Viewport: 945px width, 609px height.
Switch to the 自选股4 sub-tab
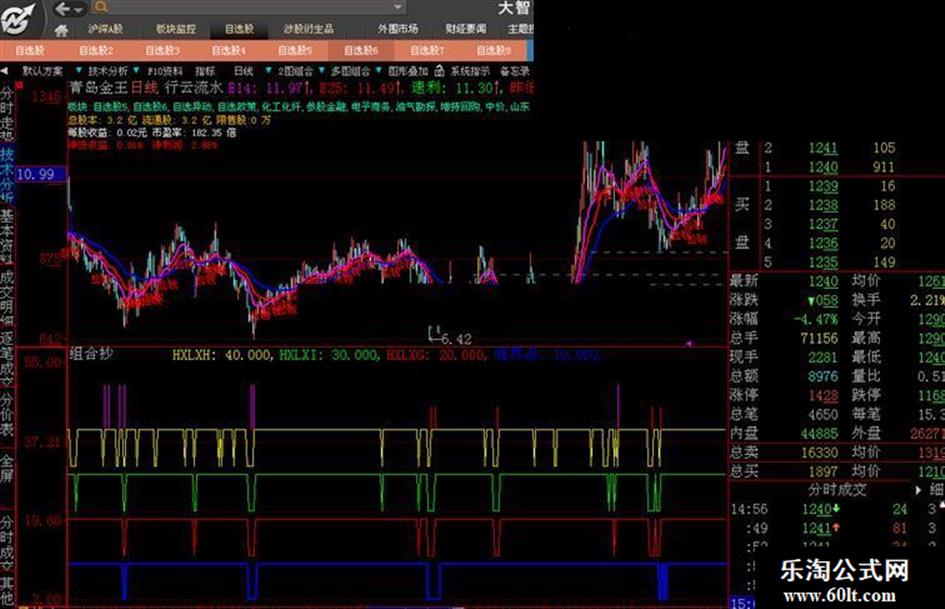(x=228, y=51)
